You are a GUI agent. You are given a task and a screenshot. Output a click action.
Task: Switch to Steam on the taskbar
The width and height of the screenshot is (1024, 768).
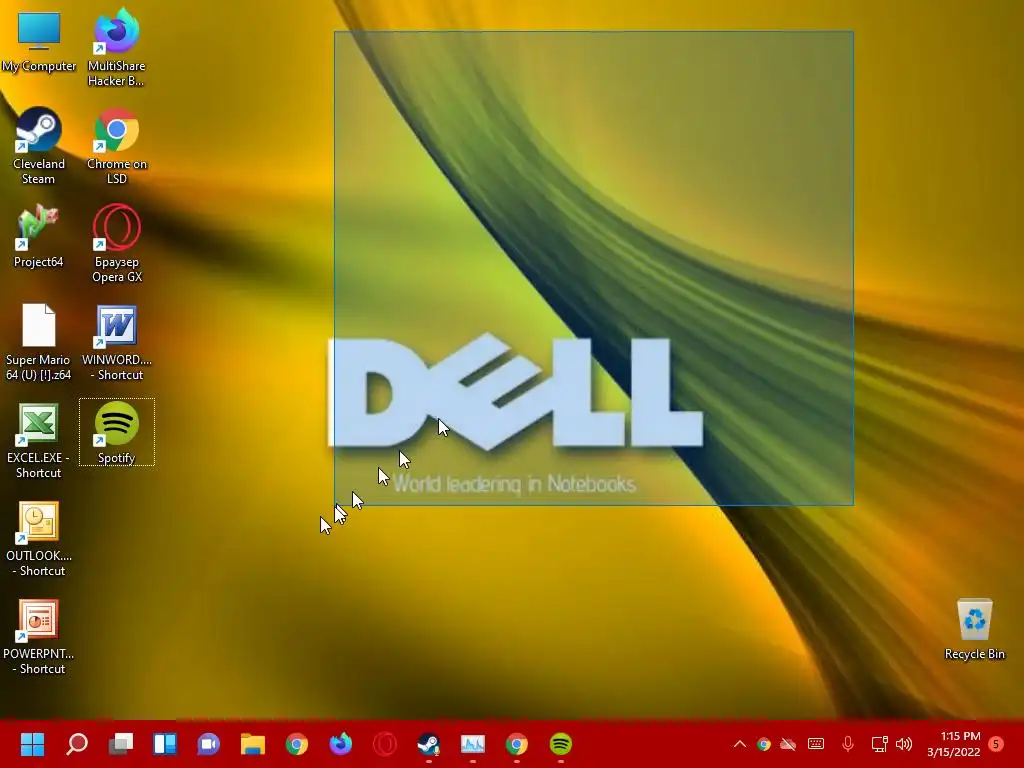[428, 744]
